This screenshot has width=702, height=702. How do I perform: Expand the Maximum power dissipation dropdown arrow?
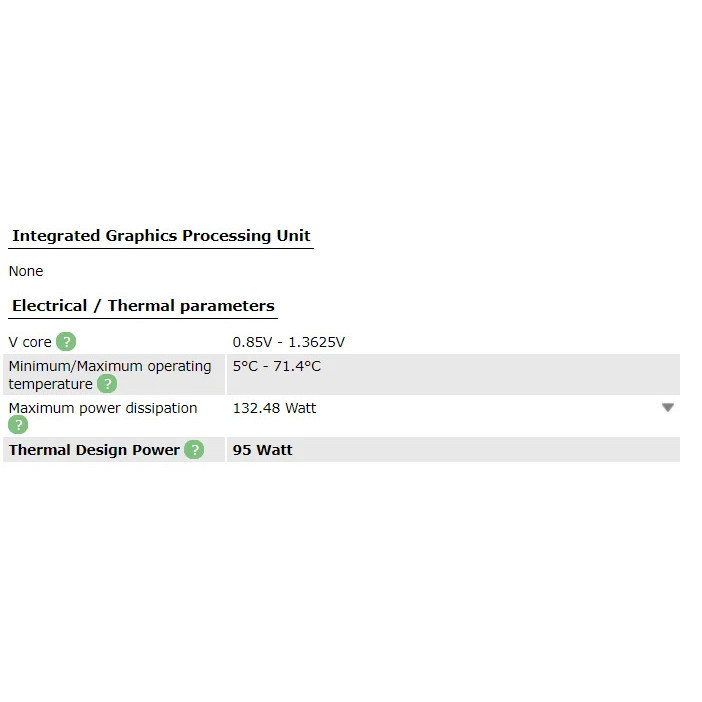pos(668,408)
